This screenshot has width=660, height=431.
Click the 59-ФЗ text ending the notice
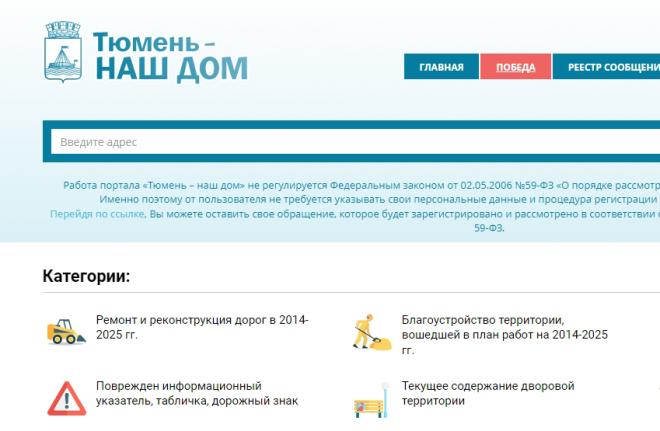tap(488, 228)
